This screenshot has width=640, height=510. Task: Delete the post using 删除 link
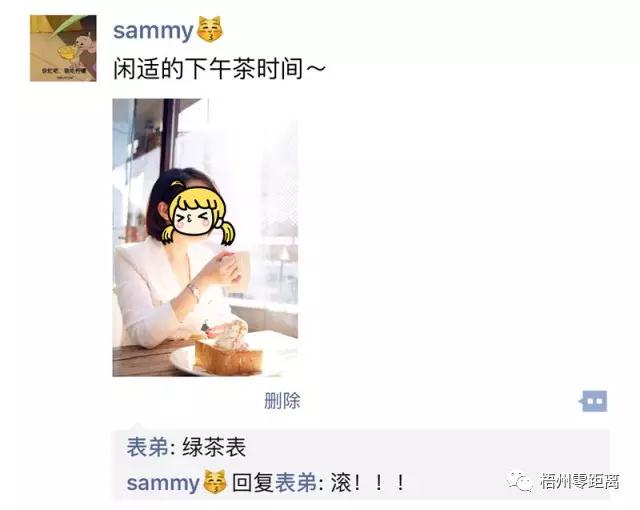(x=282, y=401)
